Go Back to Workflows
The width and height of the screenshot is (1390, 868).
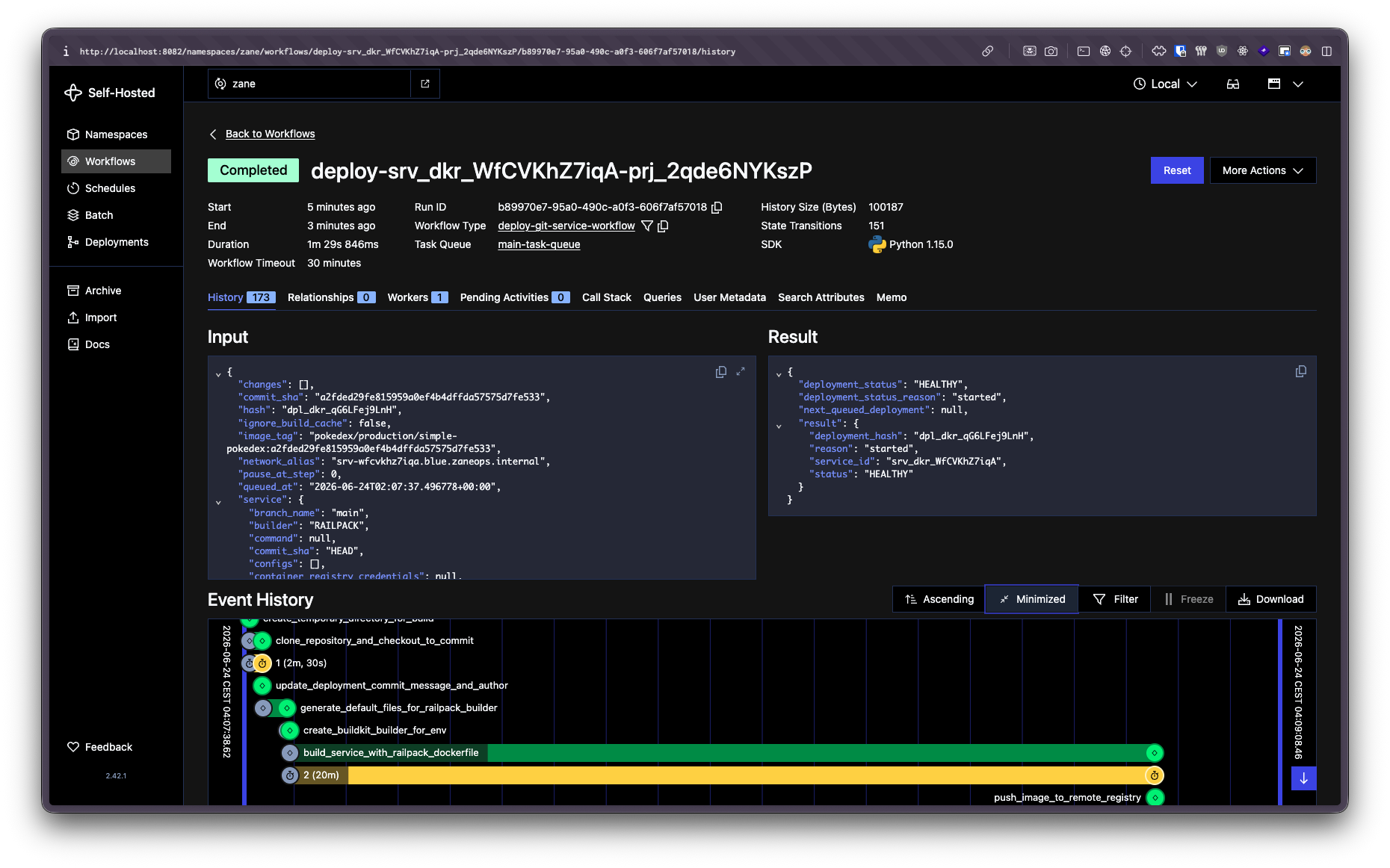coord(270,134)
